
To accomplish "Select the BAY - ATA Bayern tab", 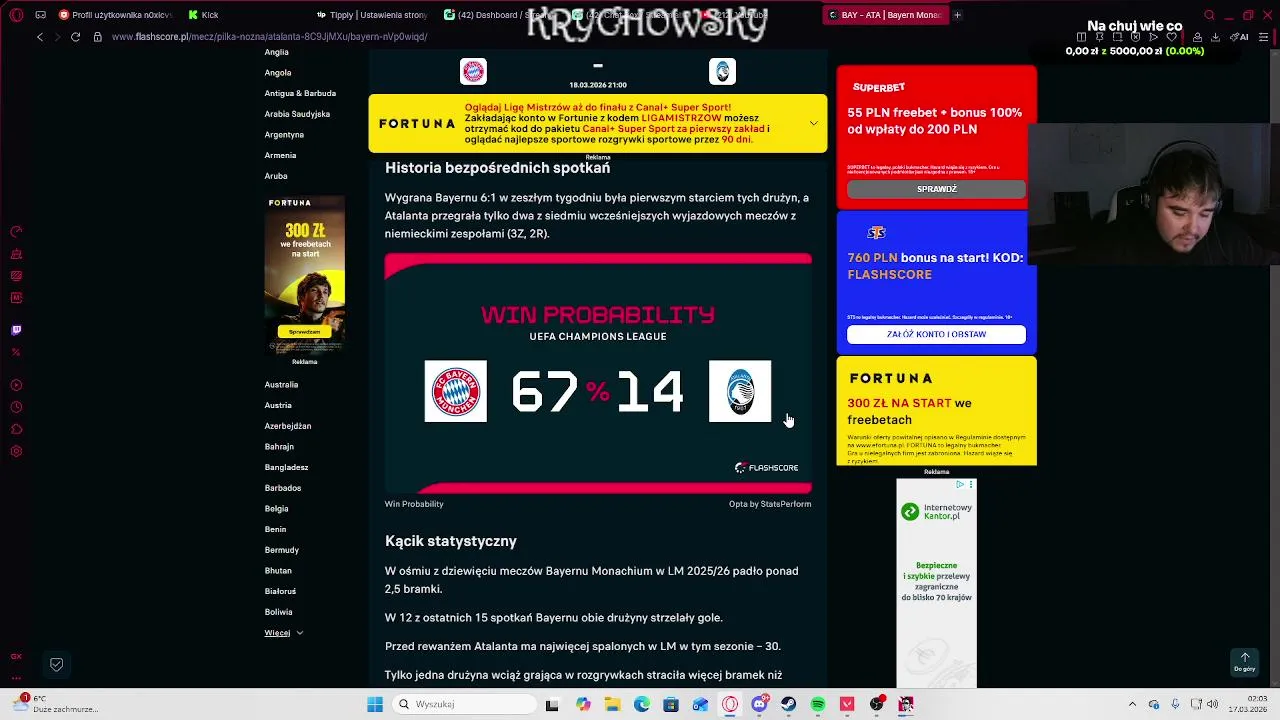I will click(884, 15).
